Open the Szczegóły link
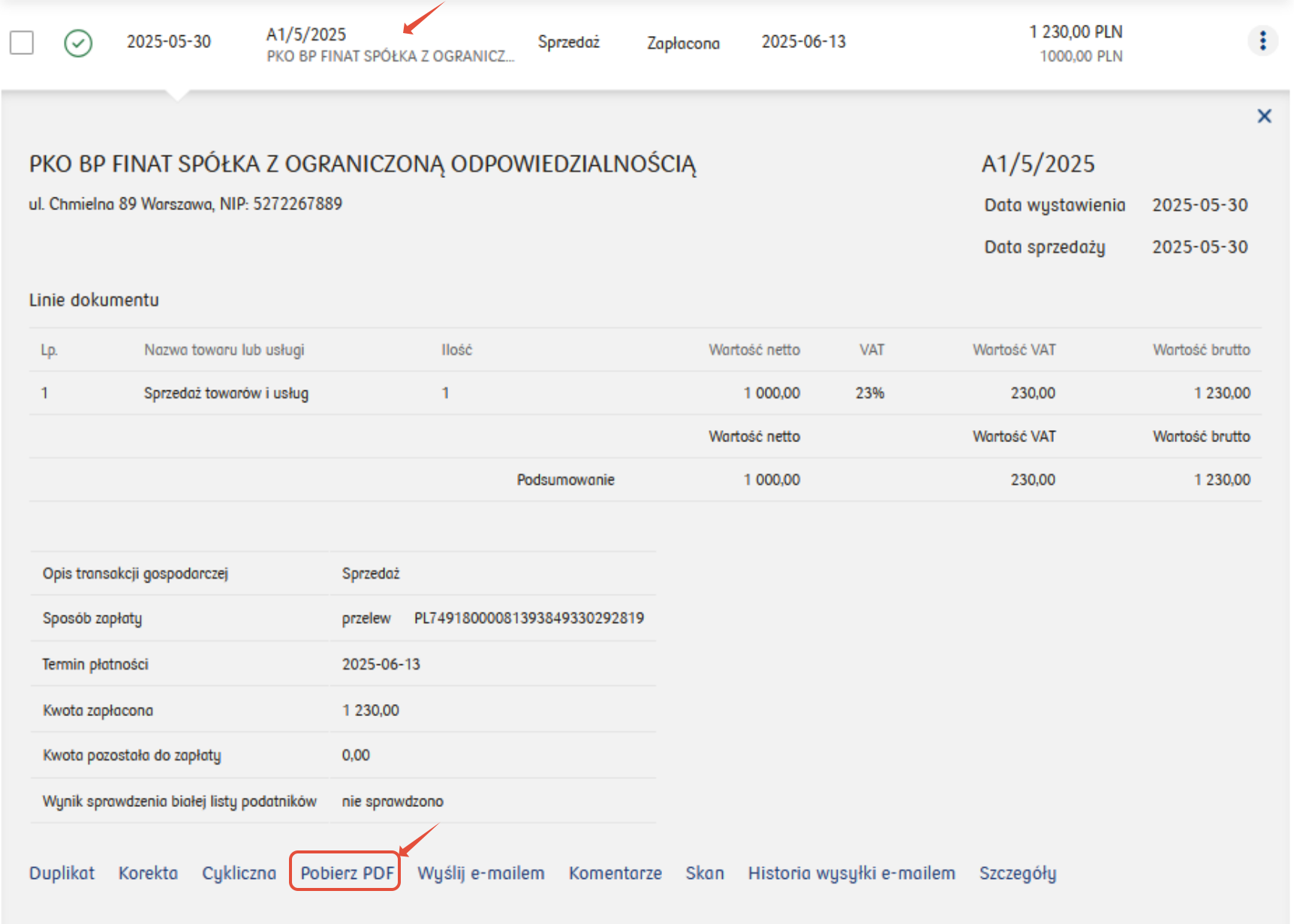 point(1018,873)
